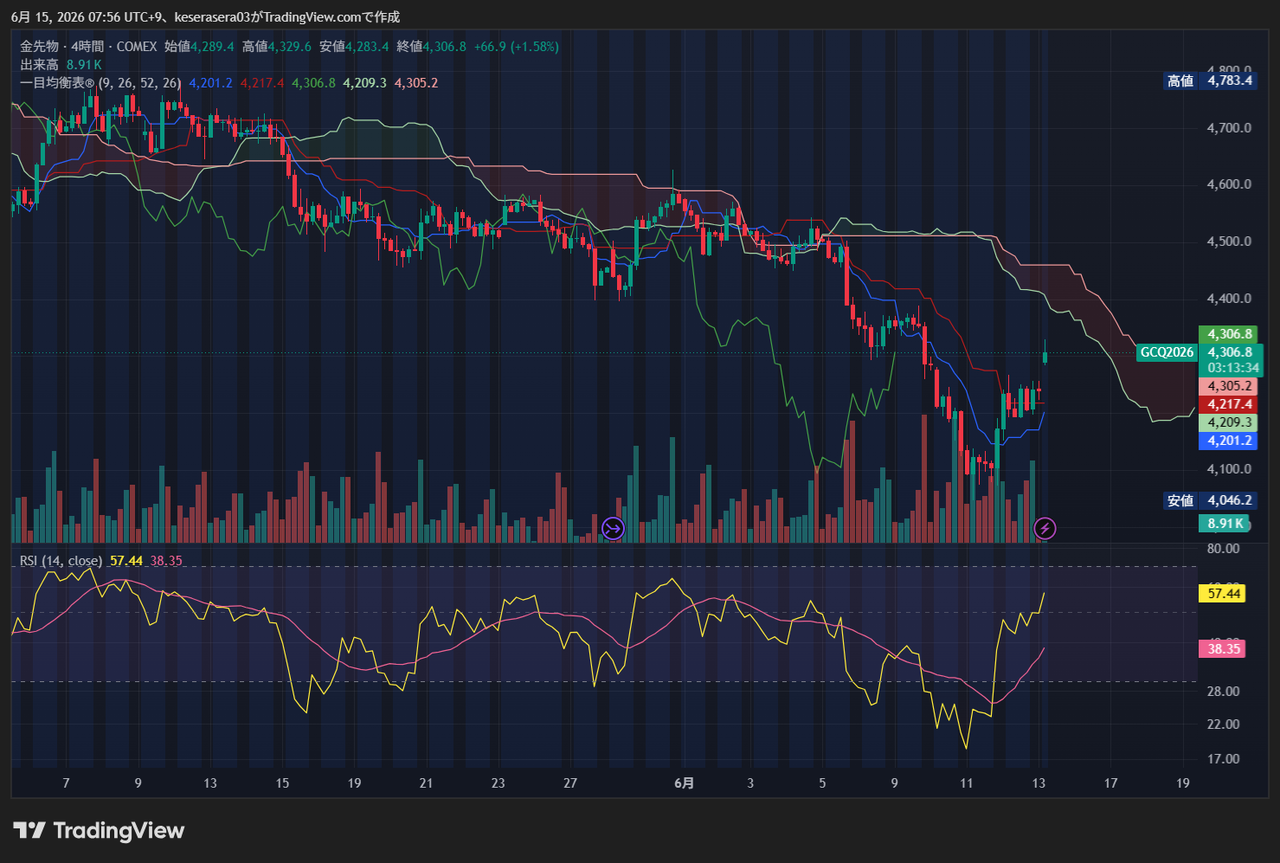Click the purple lightning bolt icon
This screenshot has height=863, width=1280.
[1044, 528]
